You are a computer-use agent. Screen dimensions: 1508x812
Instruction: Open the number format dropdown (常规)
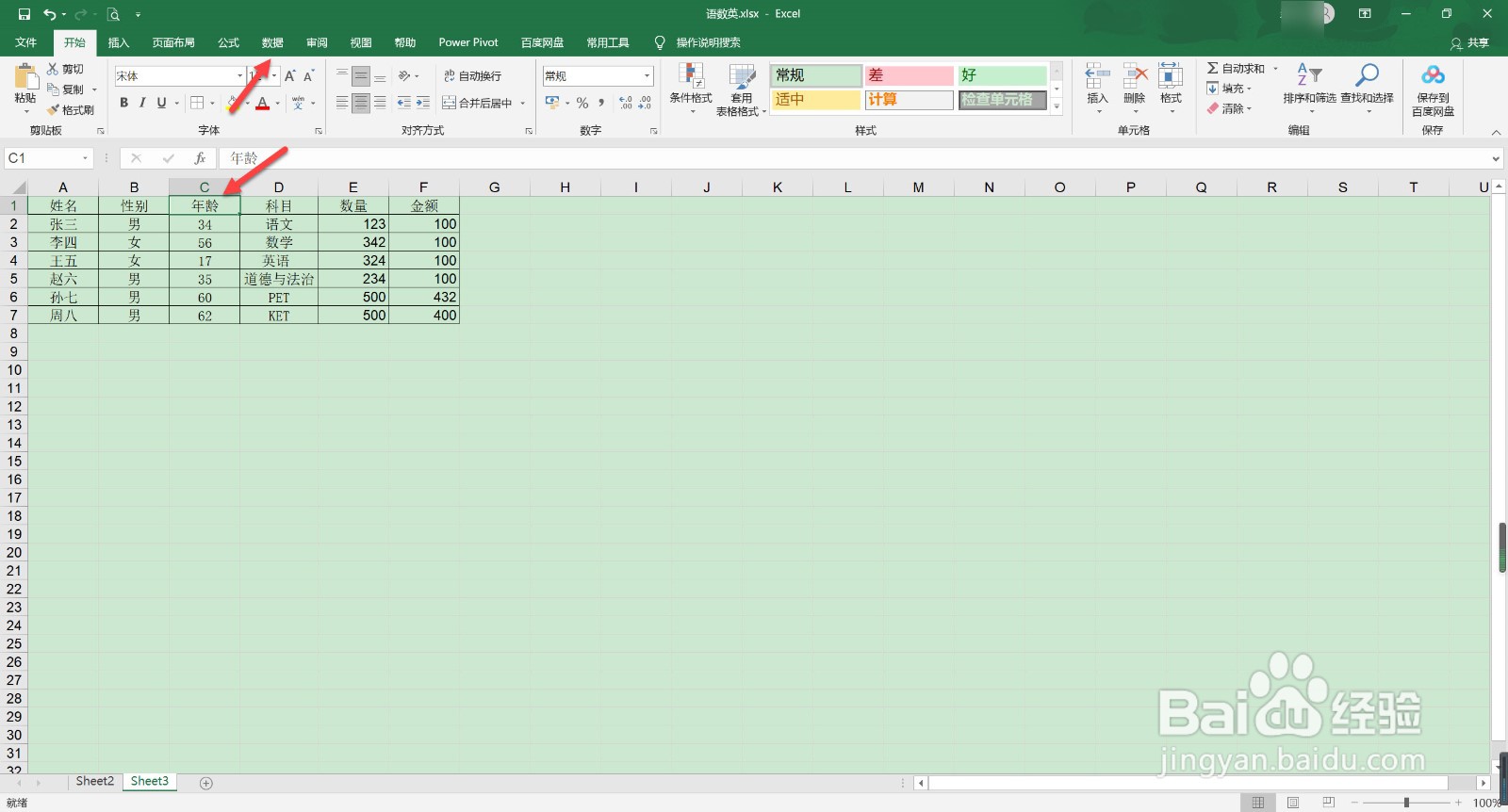coord(647,75)
